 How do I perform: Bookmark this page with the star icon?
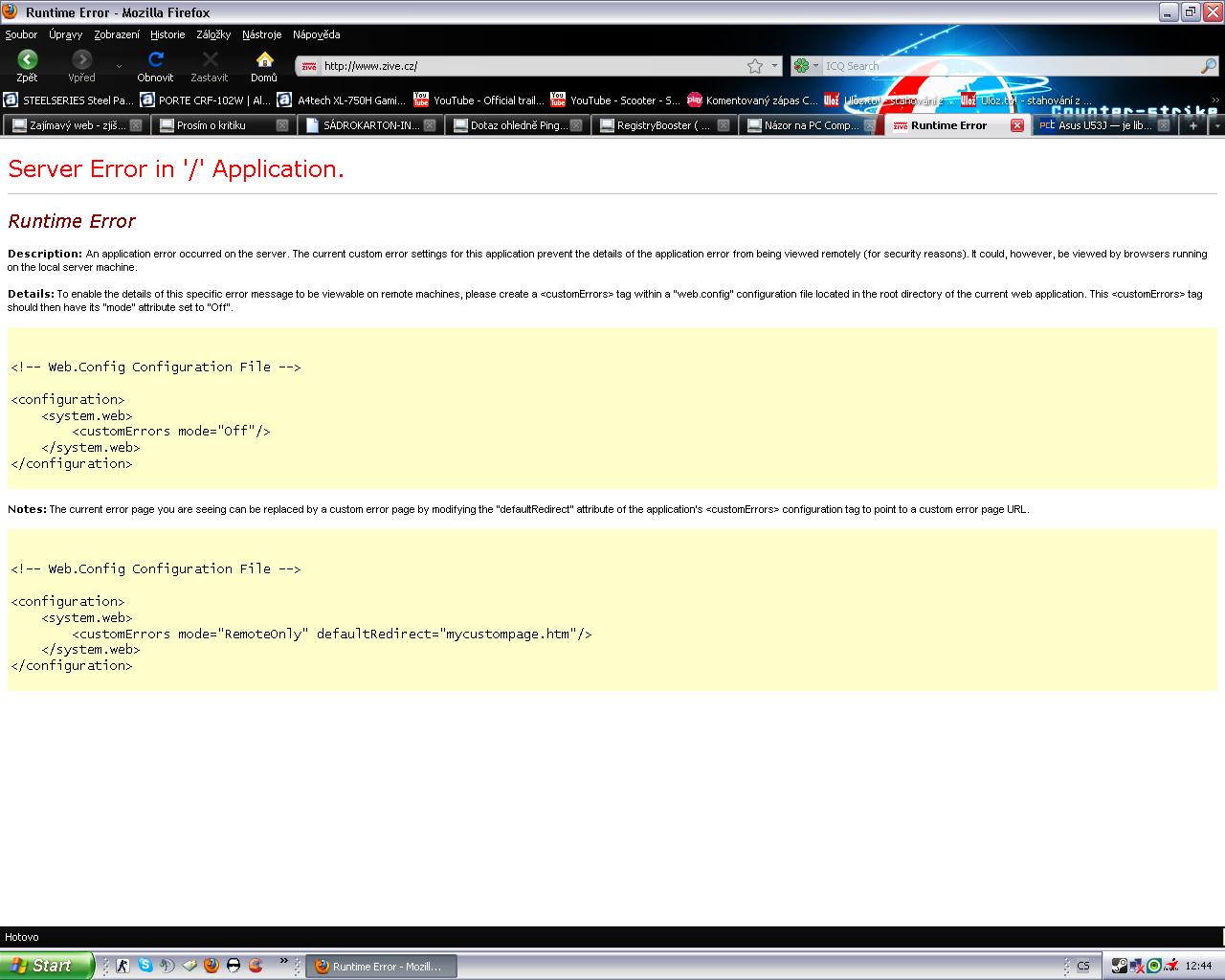tap(755, 66)
